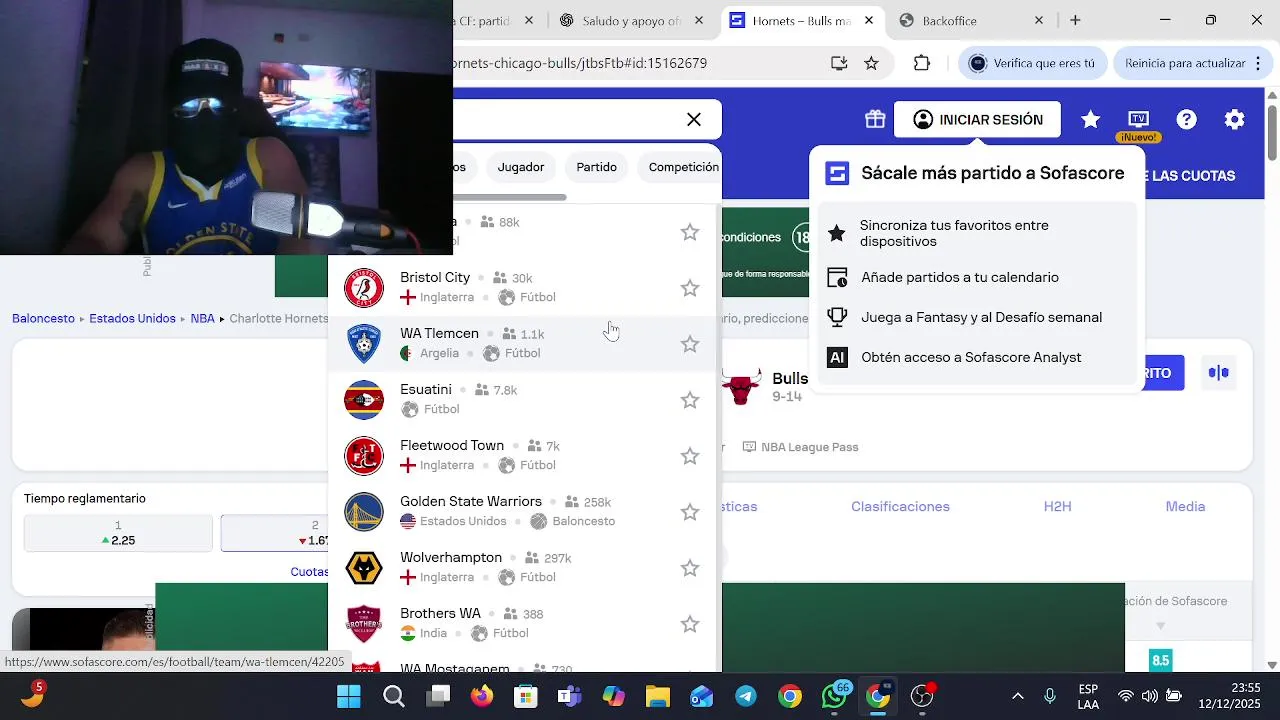Open the NBA breadcrumb link
The height and width of the screenshot is (720, 1280).
203,319
